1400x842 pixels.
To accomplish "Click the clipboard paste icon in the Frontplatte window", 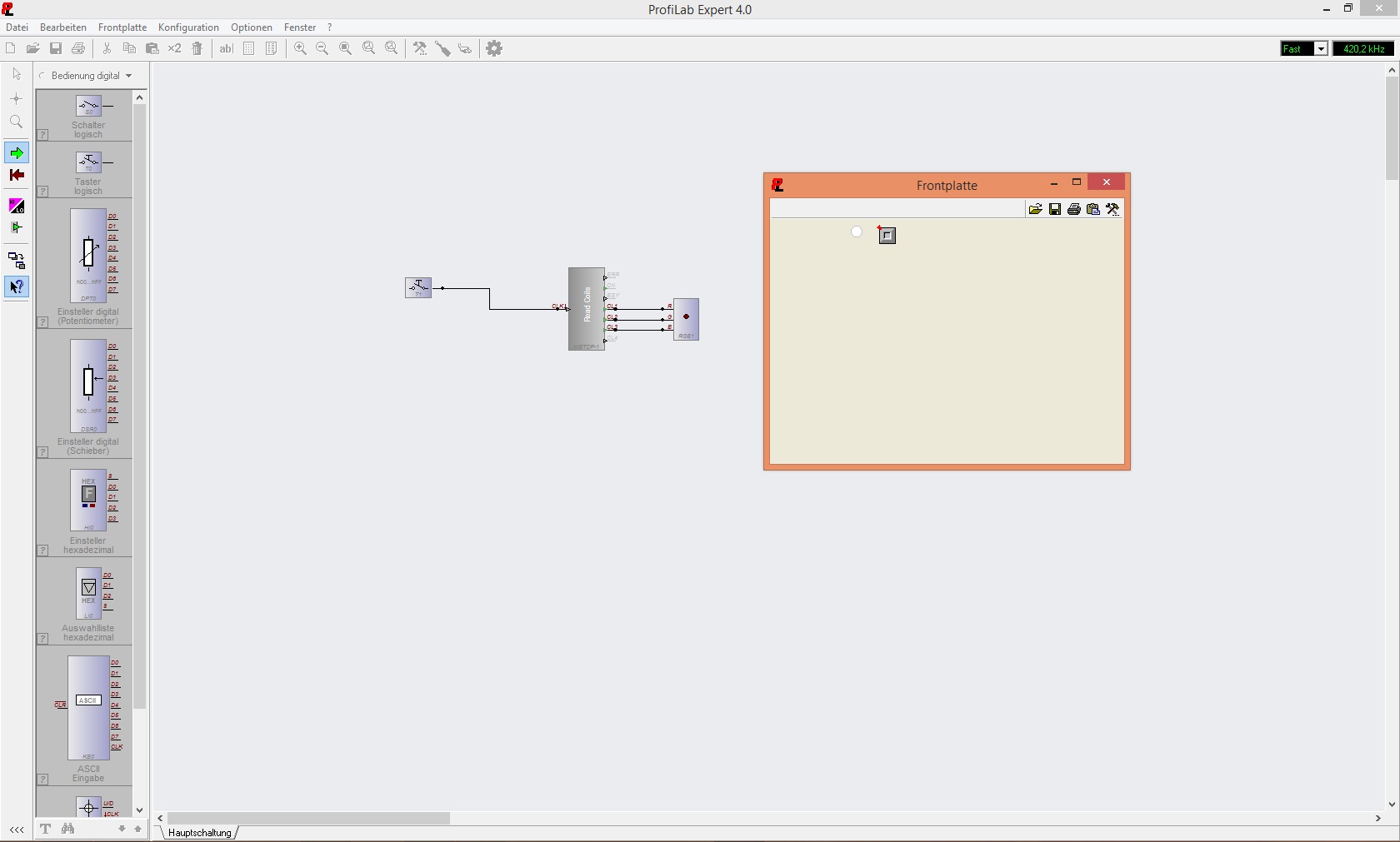I will 1093,209.
